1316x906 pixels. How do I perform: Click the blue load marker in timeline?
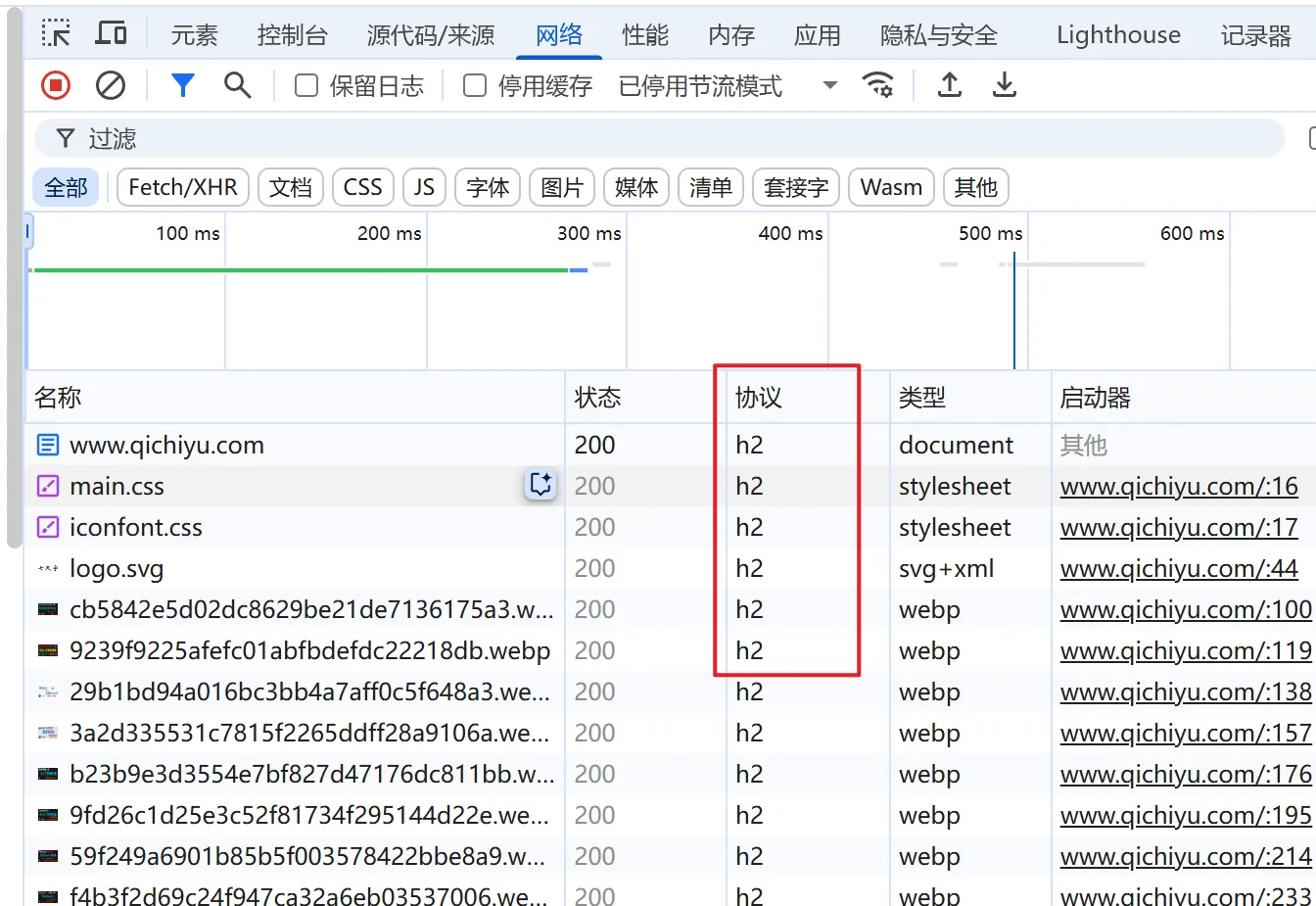click(x=1014, y=313)
